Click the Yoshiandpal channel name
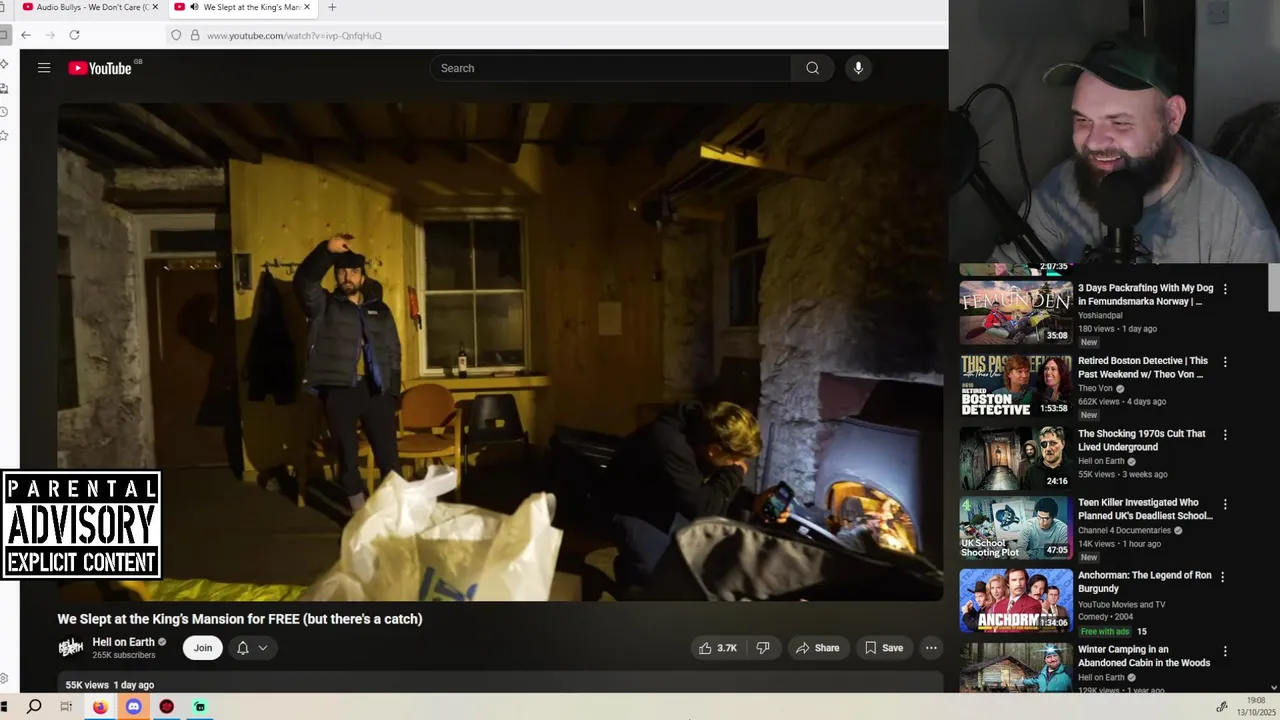The image size is (1280, 720). pos(1100,315)
